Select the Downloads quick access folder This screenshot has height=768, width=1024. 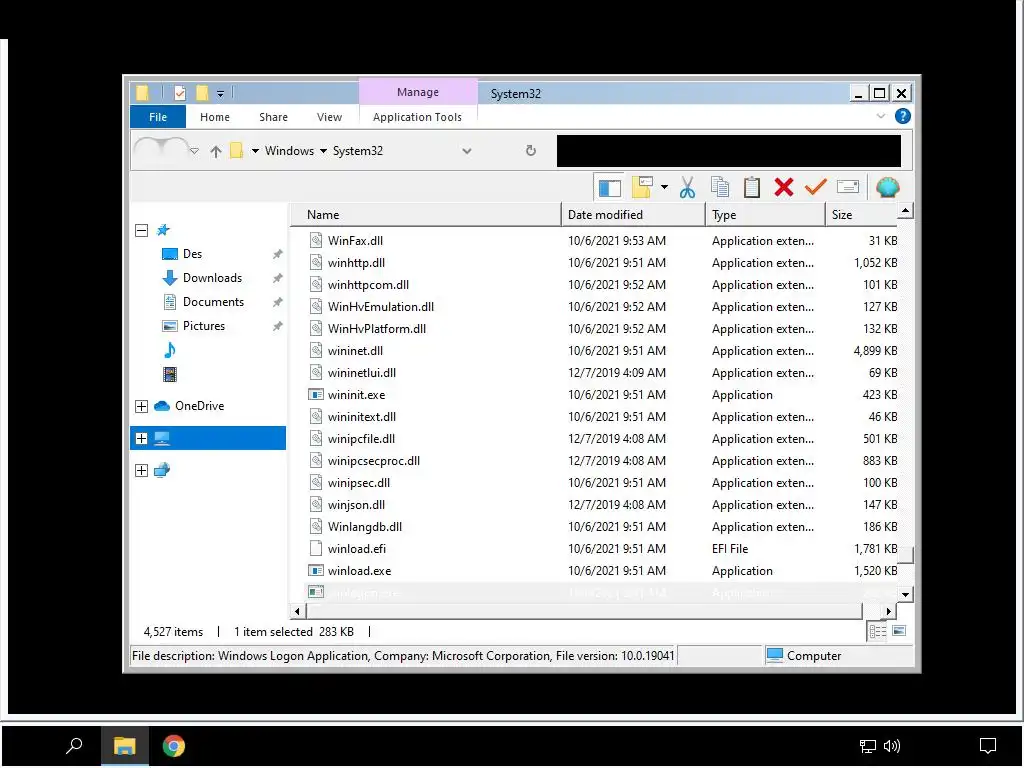point(212,278)
